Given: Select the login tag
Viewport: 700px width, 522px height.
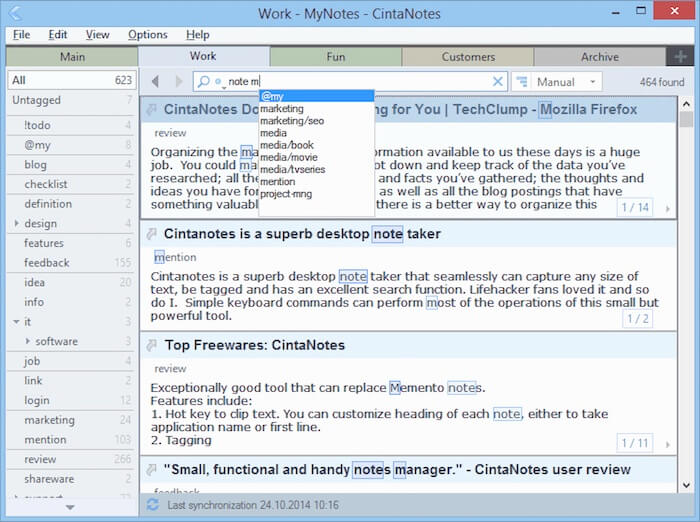Looking at the screenshot, I should 72,401.
